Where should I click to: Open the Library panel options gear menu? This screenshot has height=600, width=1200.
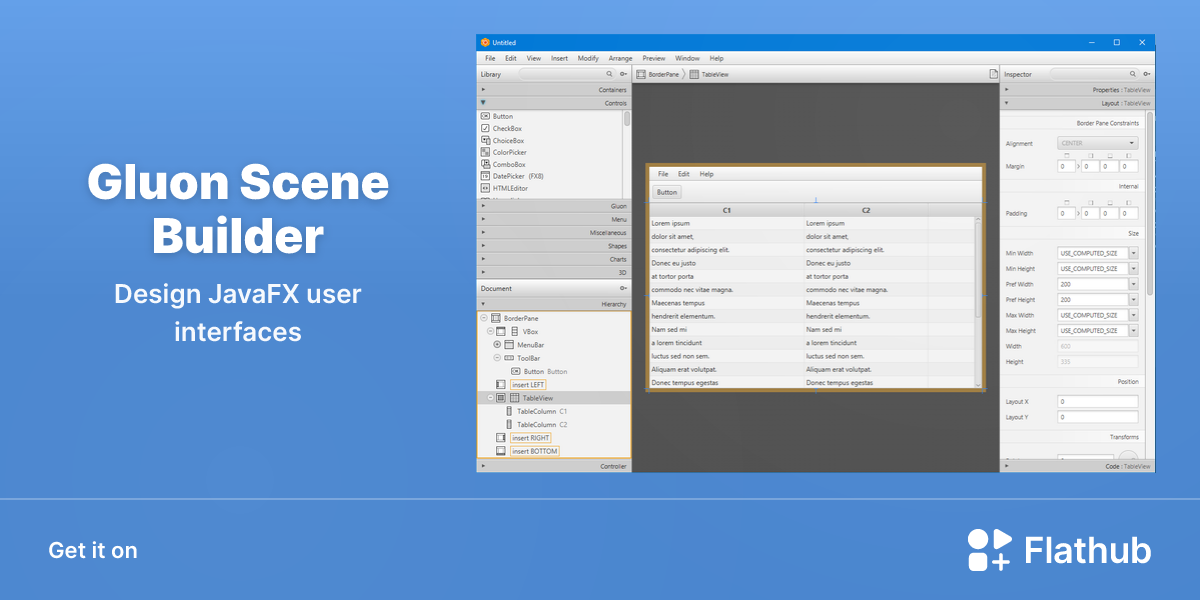click(x=624, y=74)
